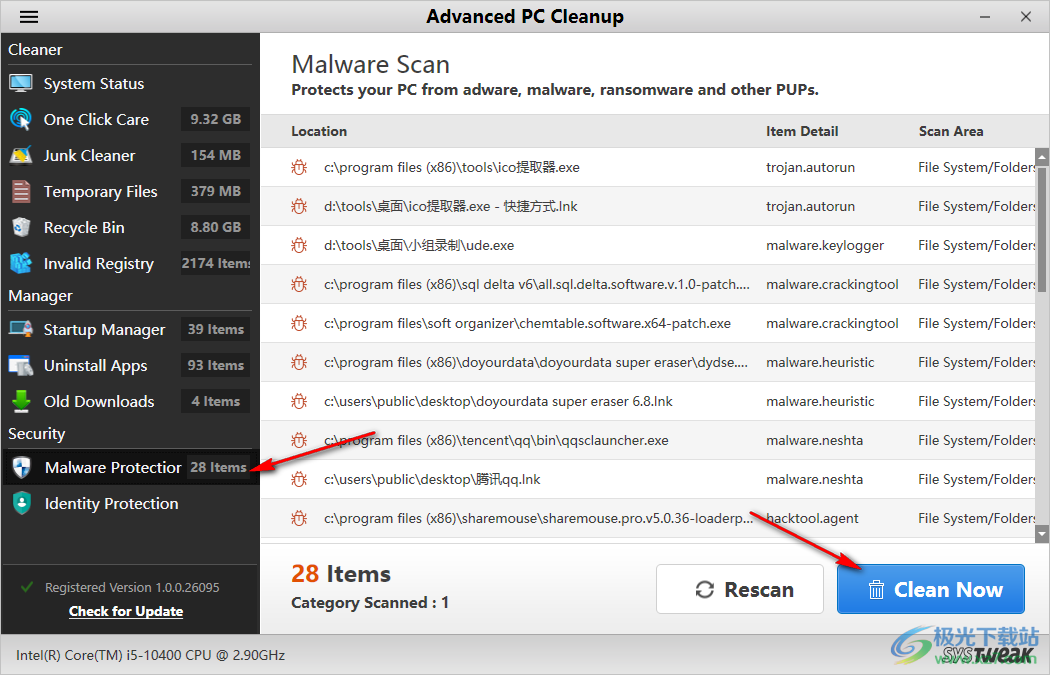Select c:\users\public\desktop\腾讯qq.lnk path
Image resolution: width=1050 pixels, height=675 pixels.
(432, 479)
